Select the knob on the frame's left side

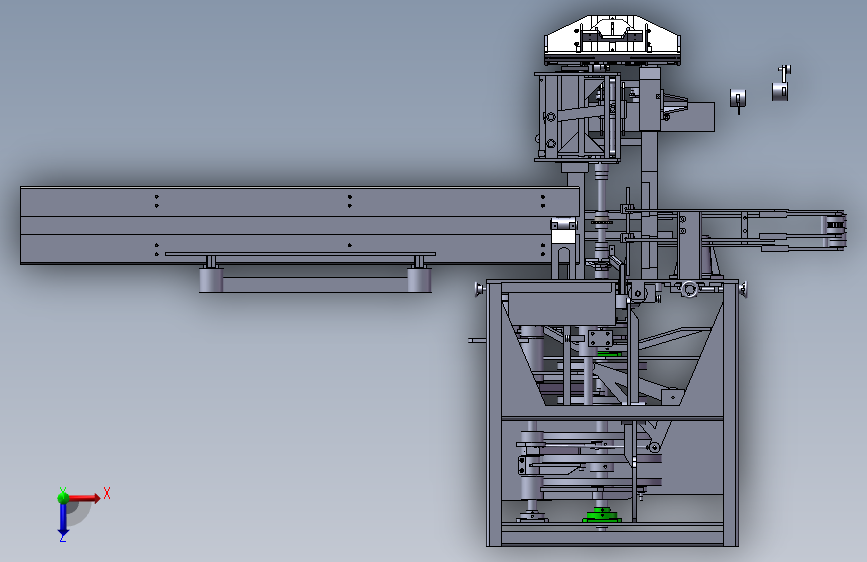point(479,289)
